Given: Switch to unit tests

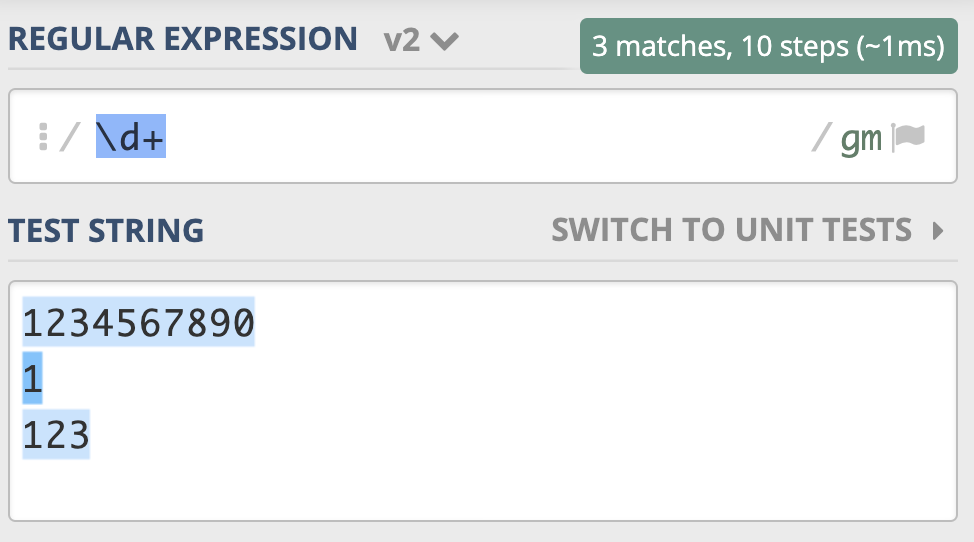Looking at the screenshot, I should pos(731,231).
